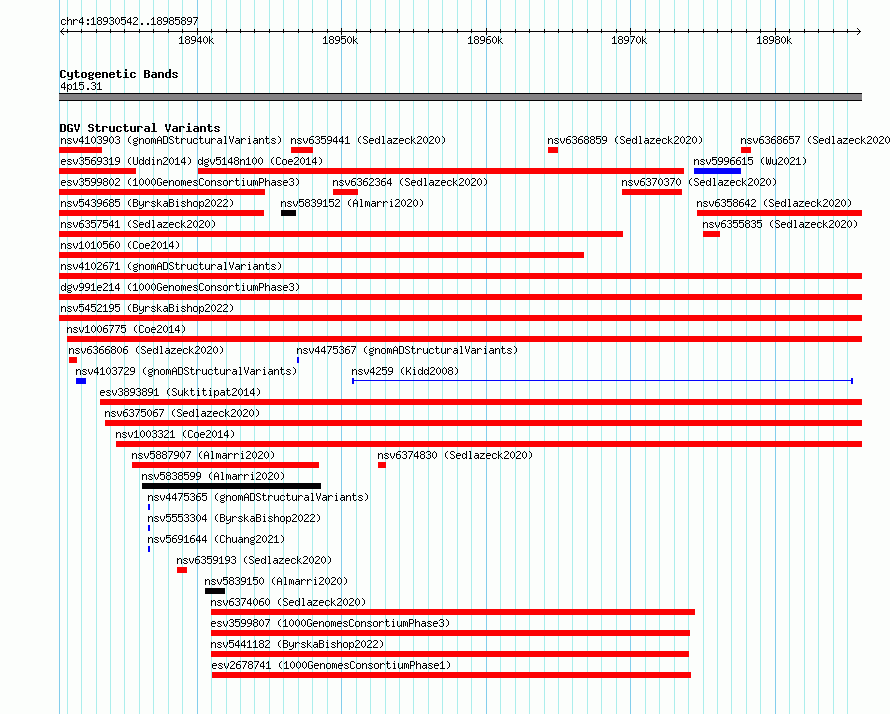Open nsv4102671 gnomADStructuralVariants label
Viewport: 890px width, 714px height.
171,266
